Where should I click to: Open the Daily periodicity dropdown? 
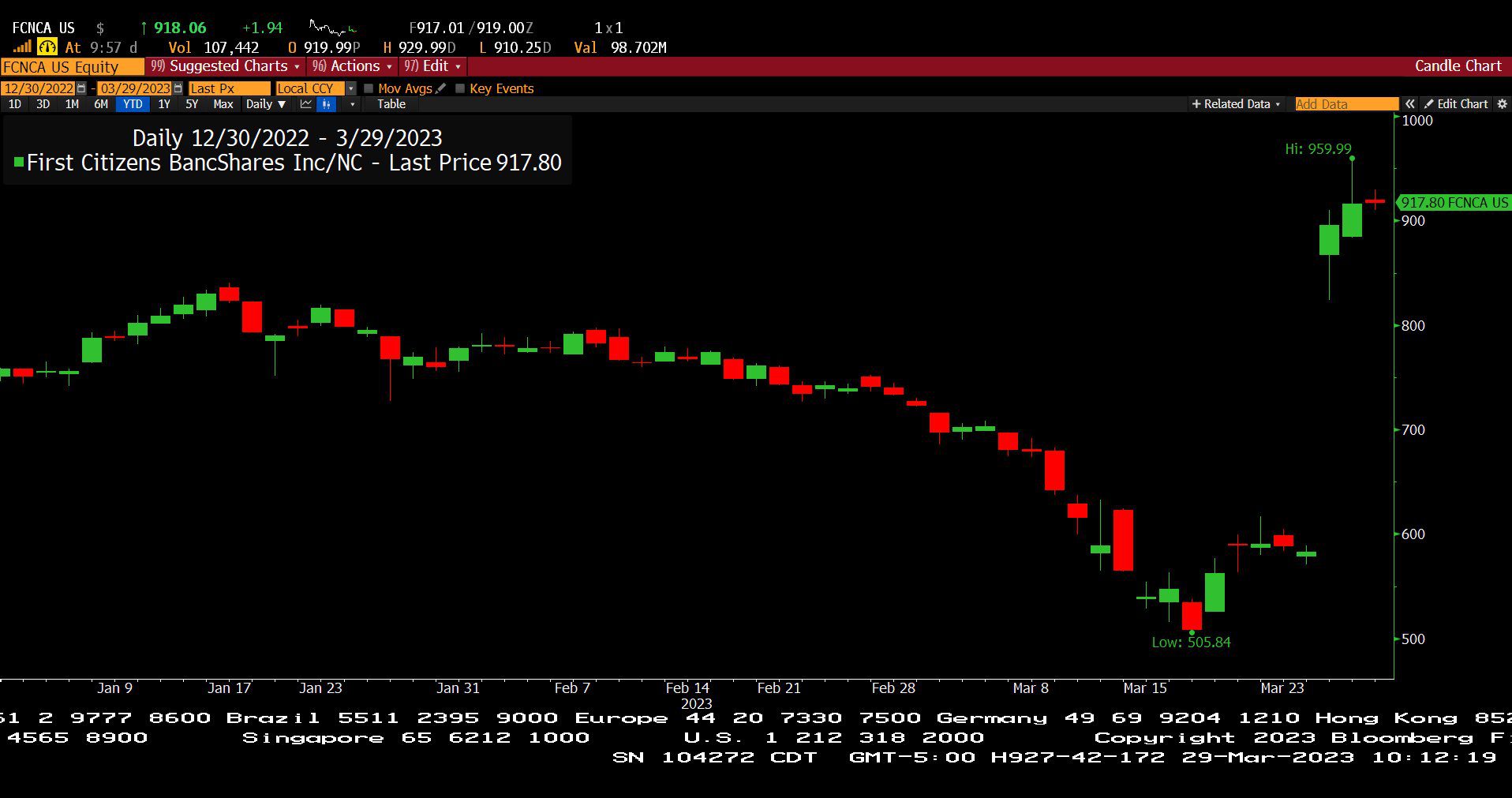[x=265, y=104]
